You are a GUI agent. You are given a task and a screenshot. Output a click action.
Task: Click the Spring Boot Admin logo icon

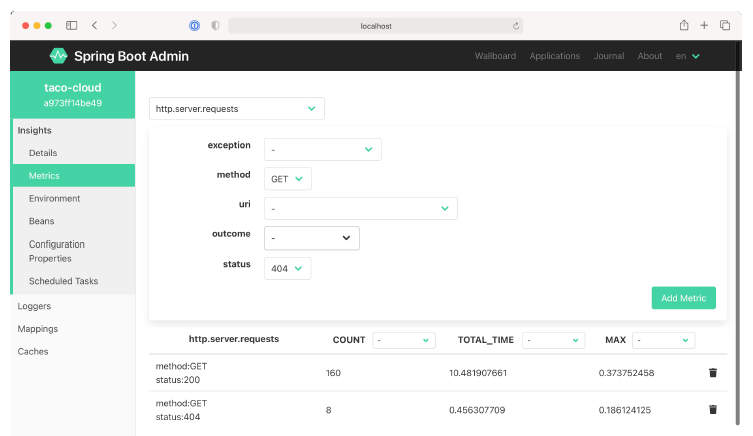tap(58, 56)
